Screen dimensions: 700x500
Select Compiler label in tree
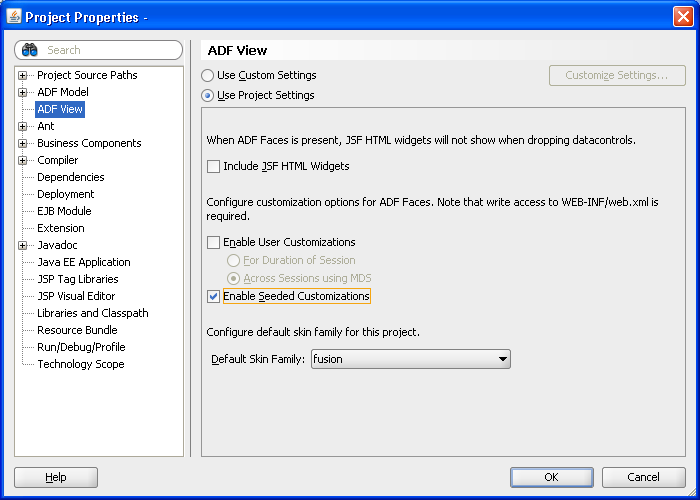click(58, 160)
